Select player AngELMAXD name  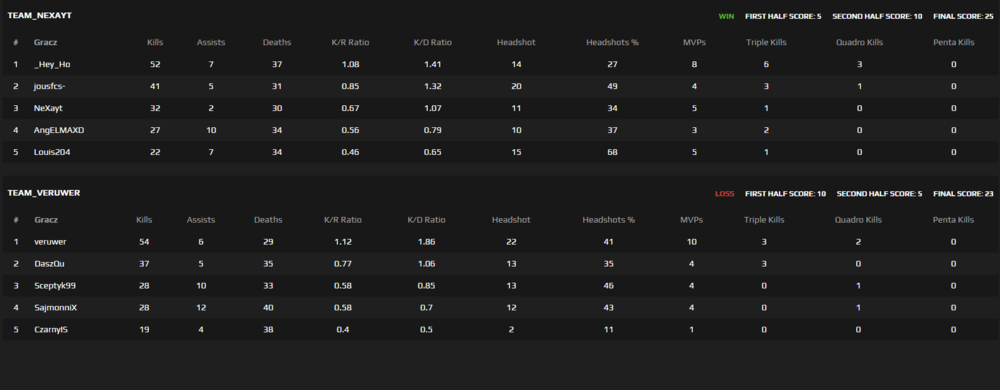coord(59,130)
